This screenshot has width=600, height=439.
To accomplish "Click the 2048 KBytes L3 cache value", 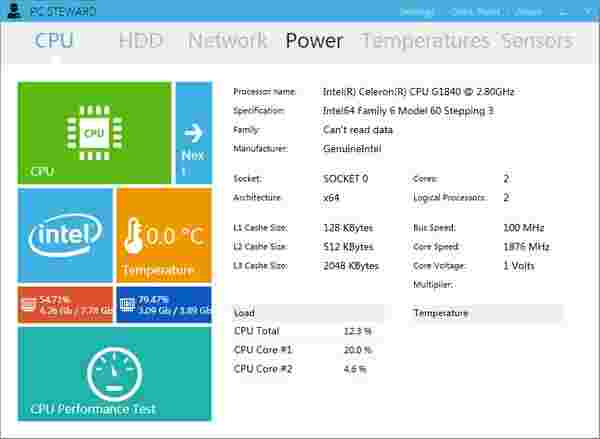I will [x=351, y=266].
